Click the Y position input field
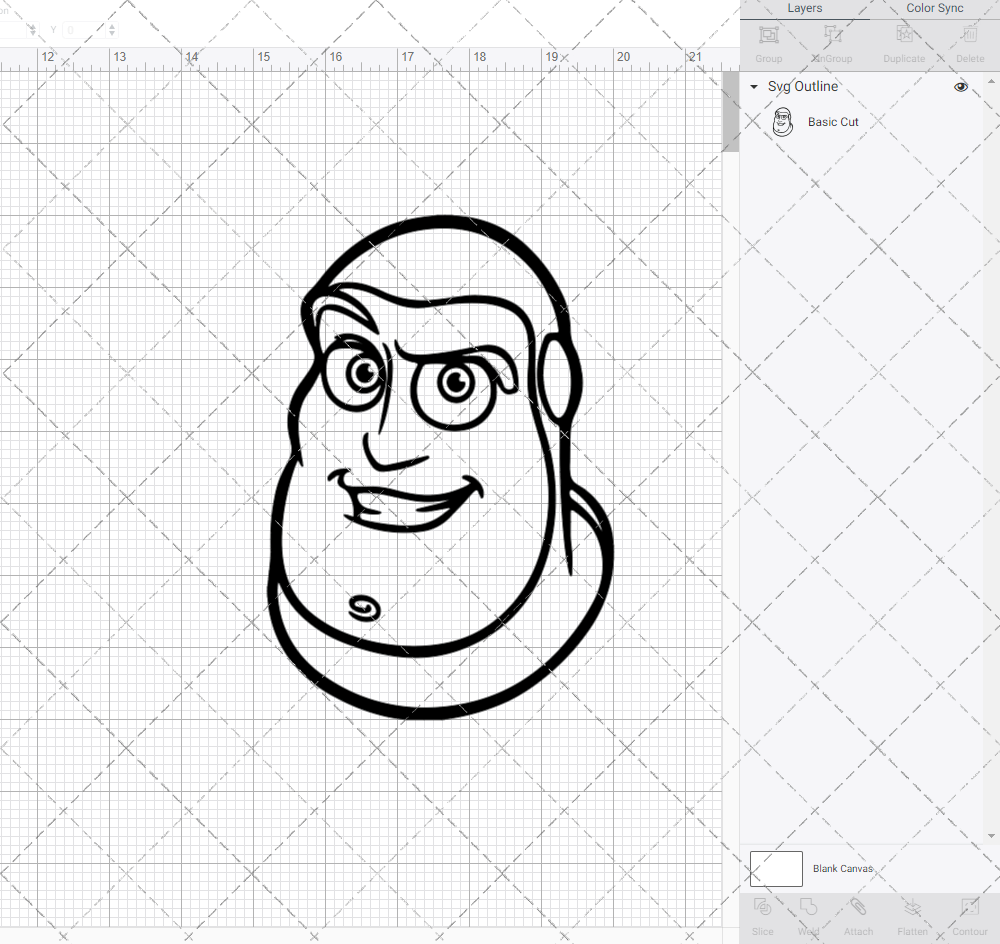This screenshot has height=944, width=1000. 84,30
